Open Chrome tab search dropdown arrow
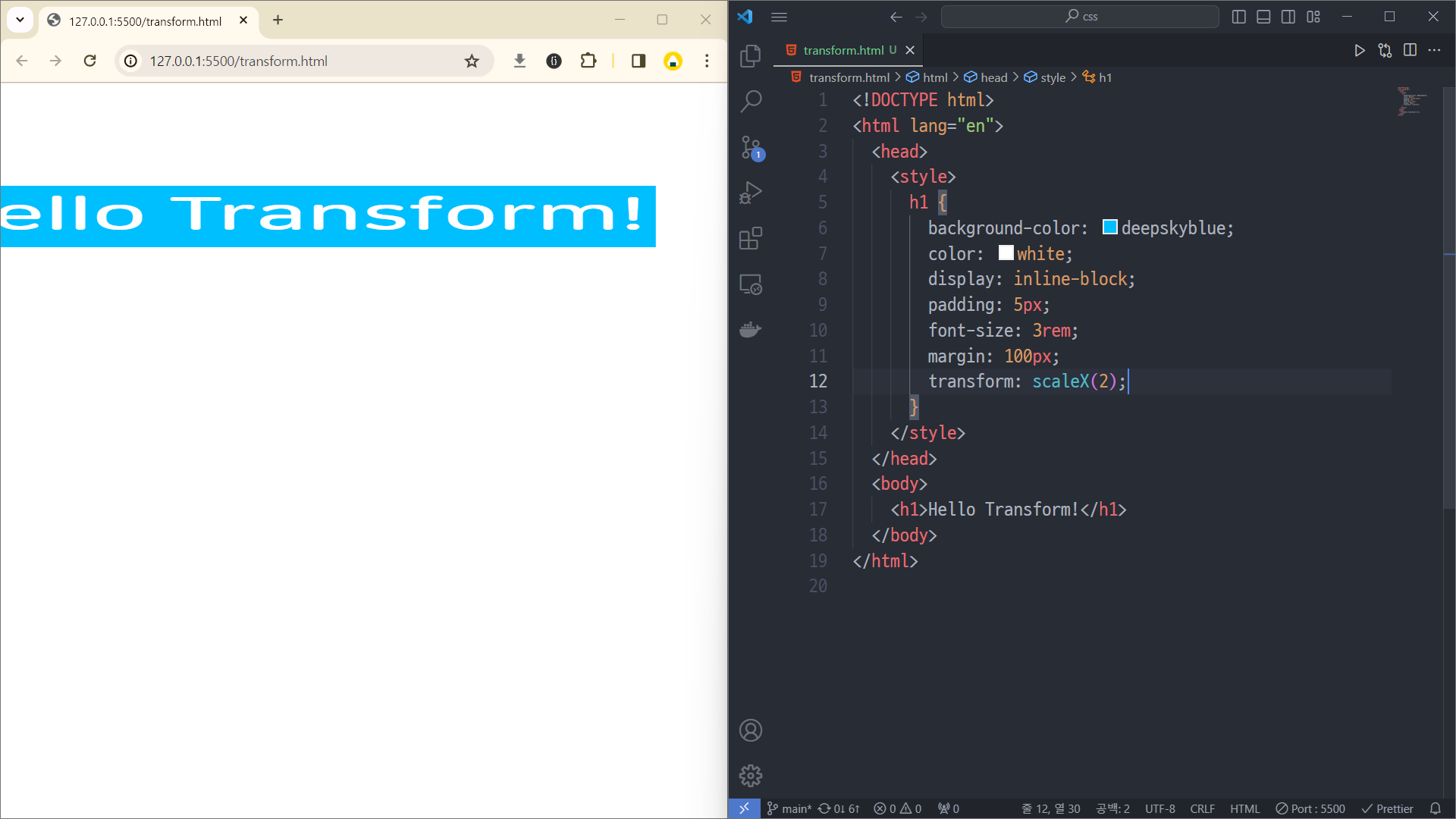1456x819 pixels. coord(20,20)
